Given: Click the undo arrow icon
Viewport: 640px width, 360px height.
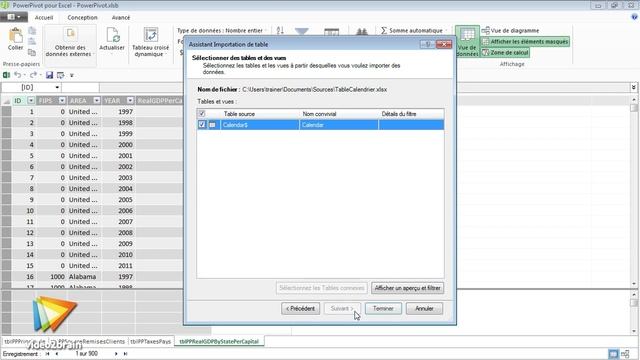Looking at the screenshot, I should coord(18,75).
